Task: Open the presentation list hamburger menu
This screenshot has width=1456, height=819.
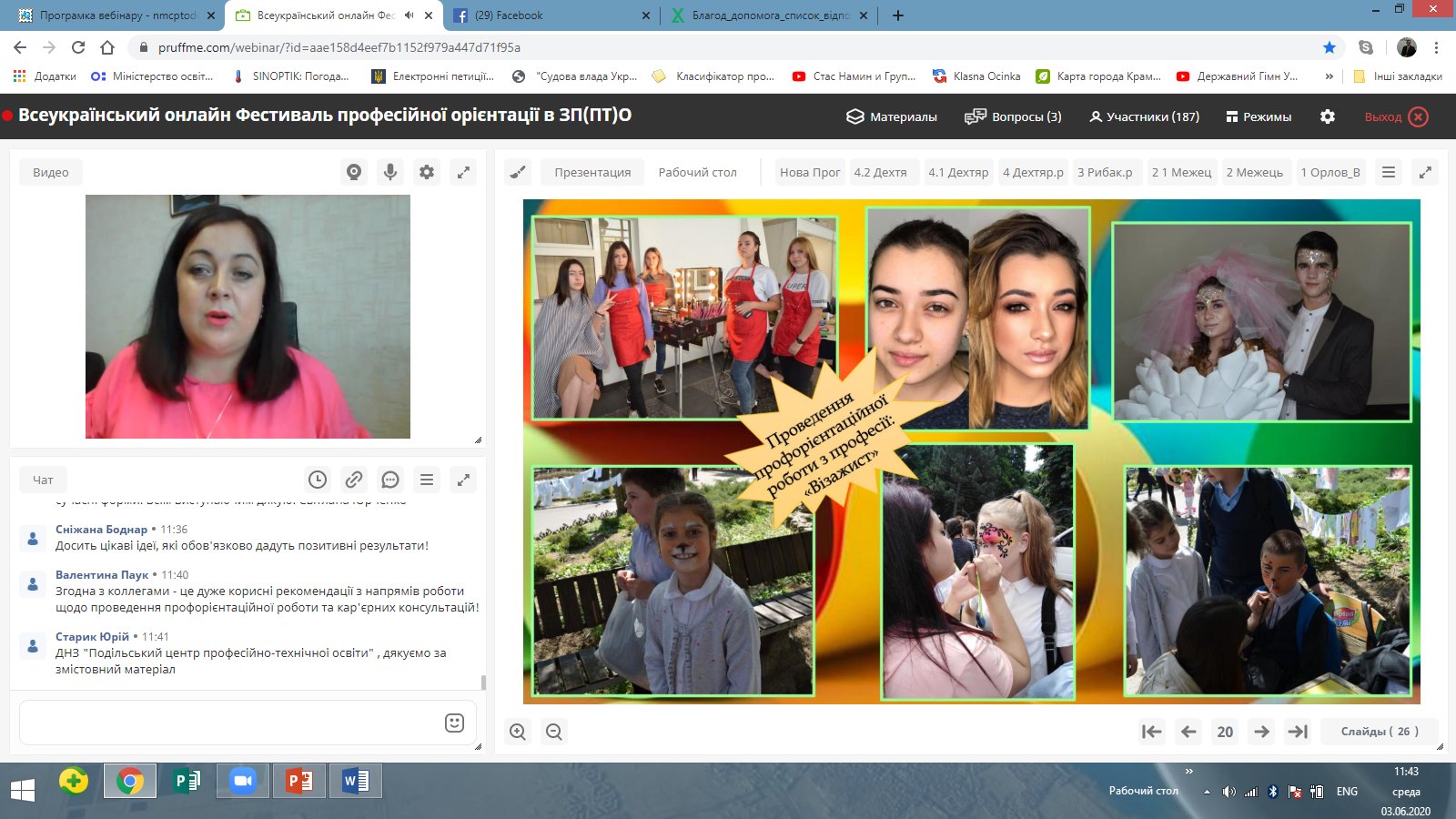Action: [1389, 172]
